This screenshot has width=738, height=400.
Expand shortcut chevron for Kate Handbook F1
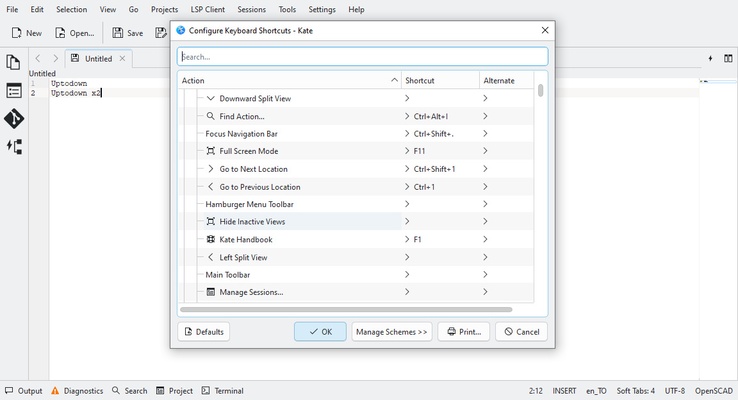[407, 240]
